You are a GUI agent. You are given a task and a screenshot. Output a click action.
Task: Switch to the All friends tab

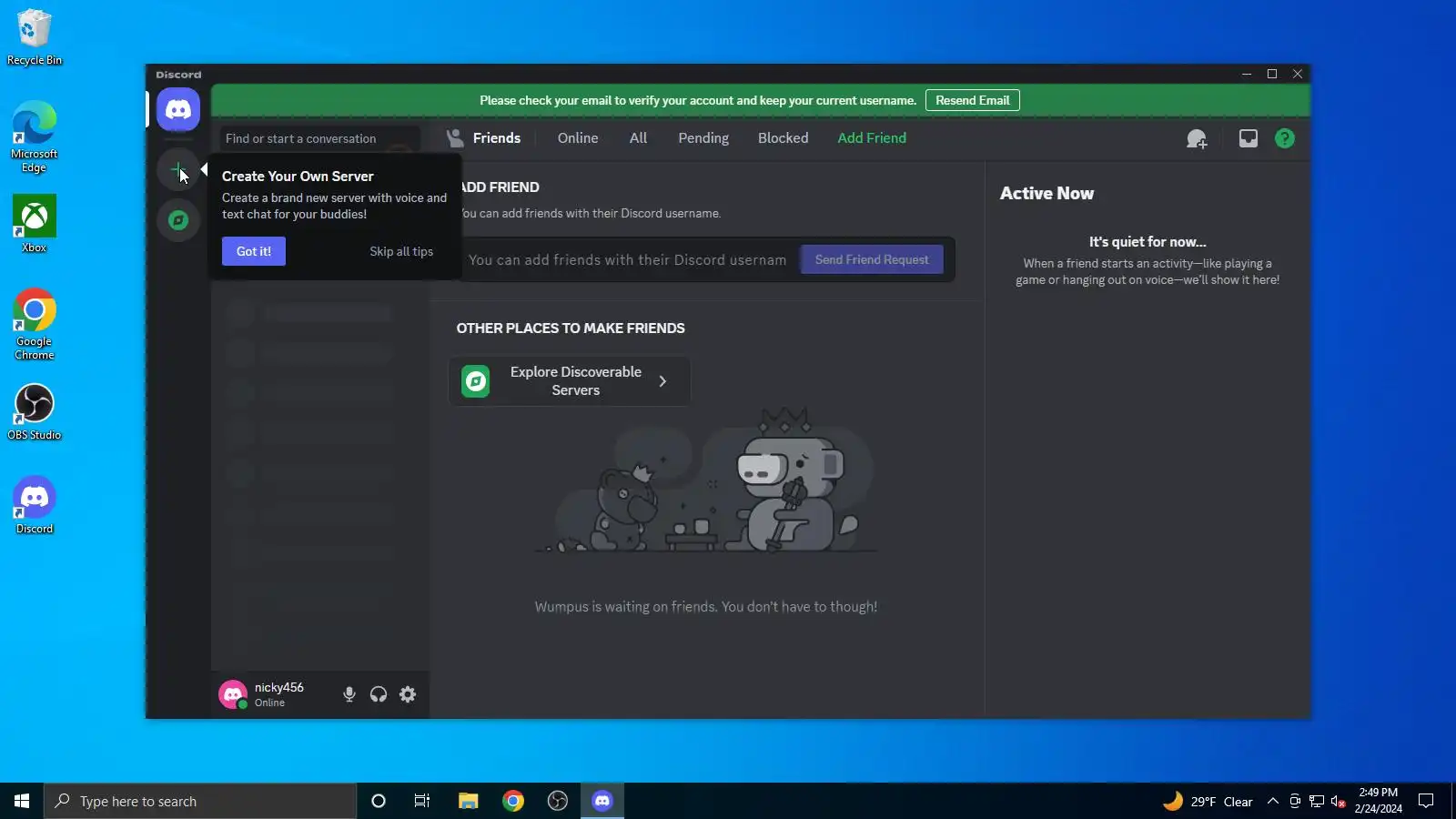pyautogui.click(x=639, y=138)
